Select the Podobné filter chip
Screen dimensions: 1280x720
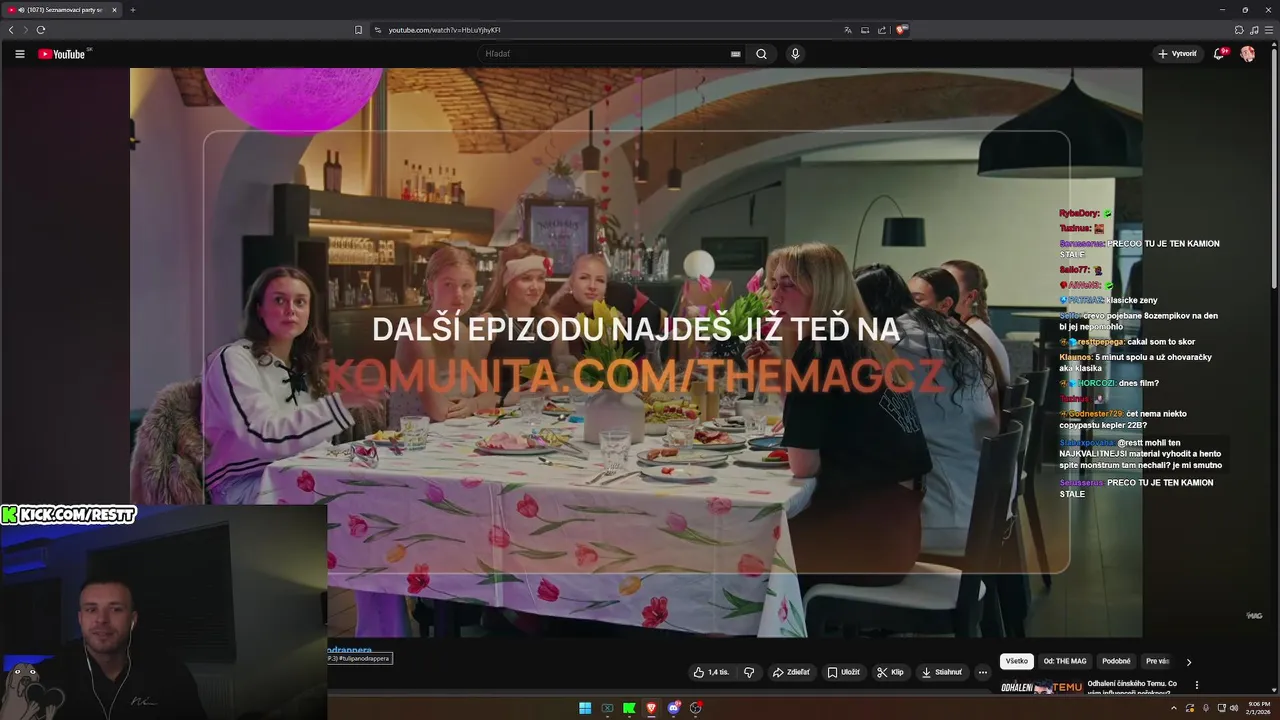pyautogui.click(x=1116, y=661)
